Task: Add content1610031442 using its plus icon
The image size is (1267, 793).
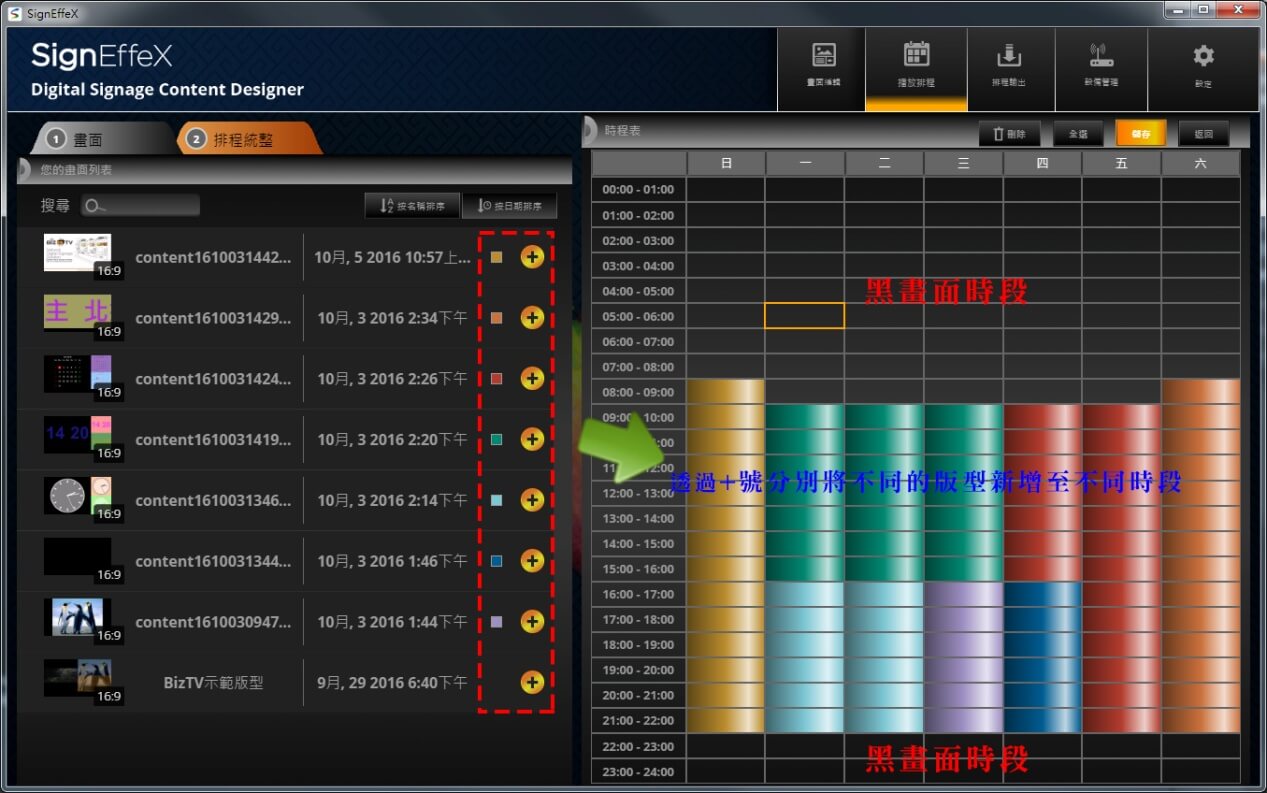Action: 532,257
